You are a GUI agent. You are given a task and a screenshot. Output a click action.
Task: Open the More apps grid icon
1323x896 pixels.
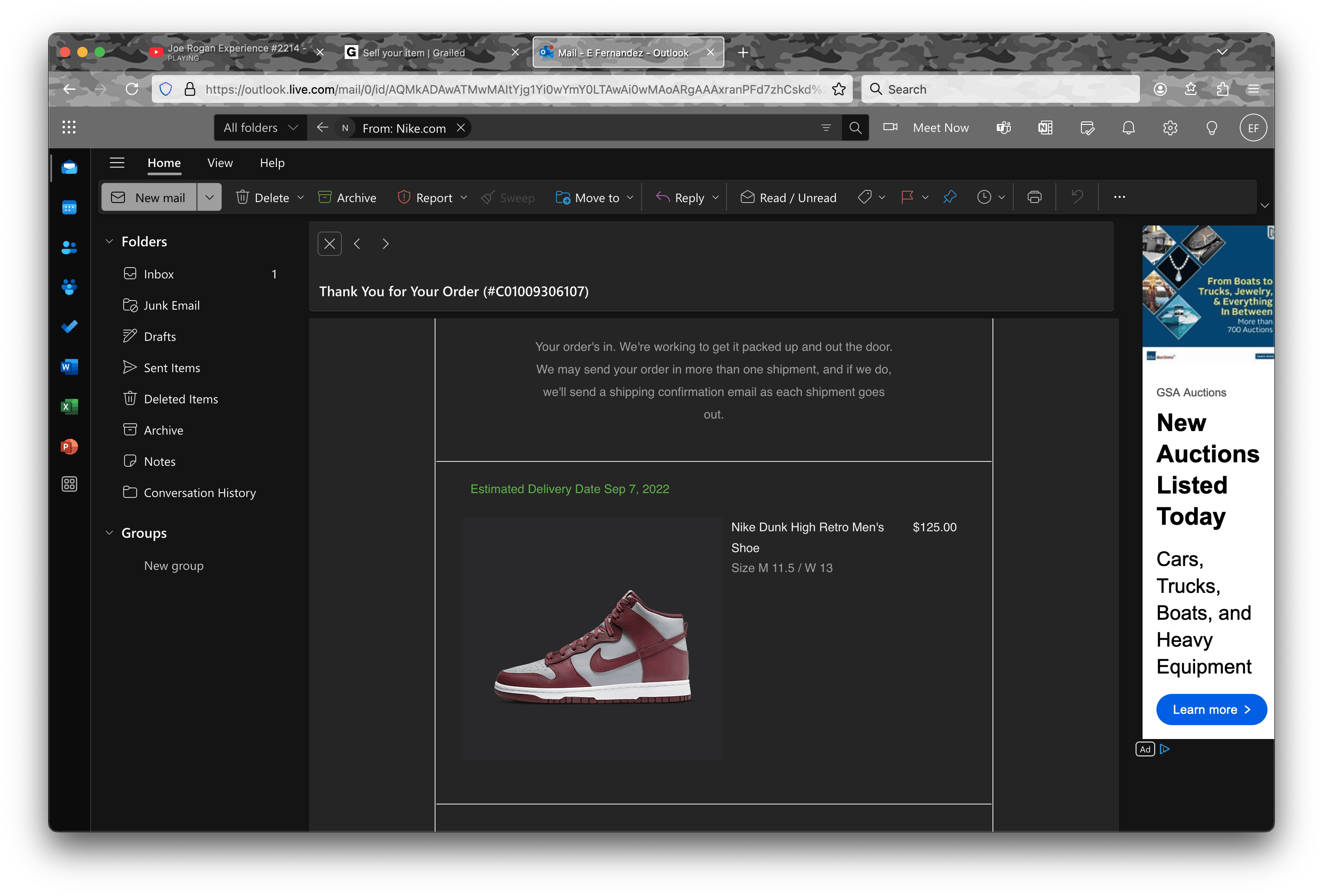pos(69,484)
